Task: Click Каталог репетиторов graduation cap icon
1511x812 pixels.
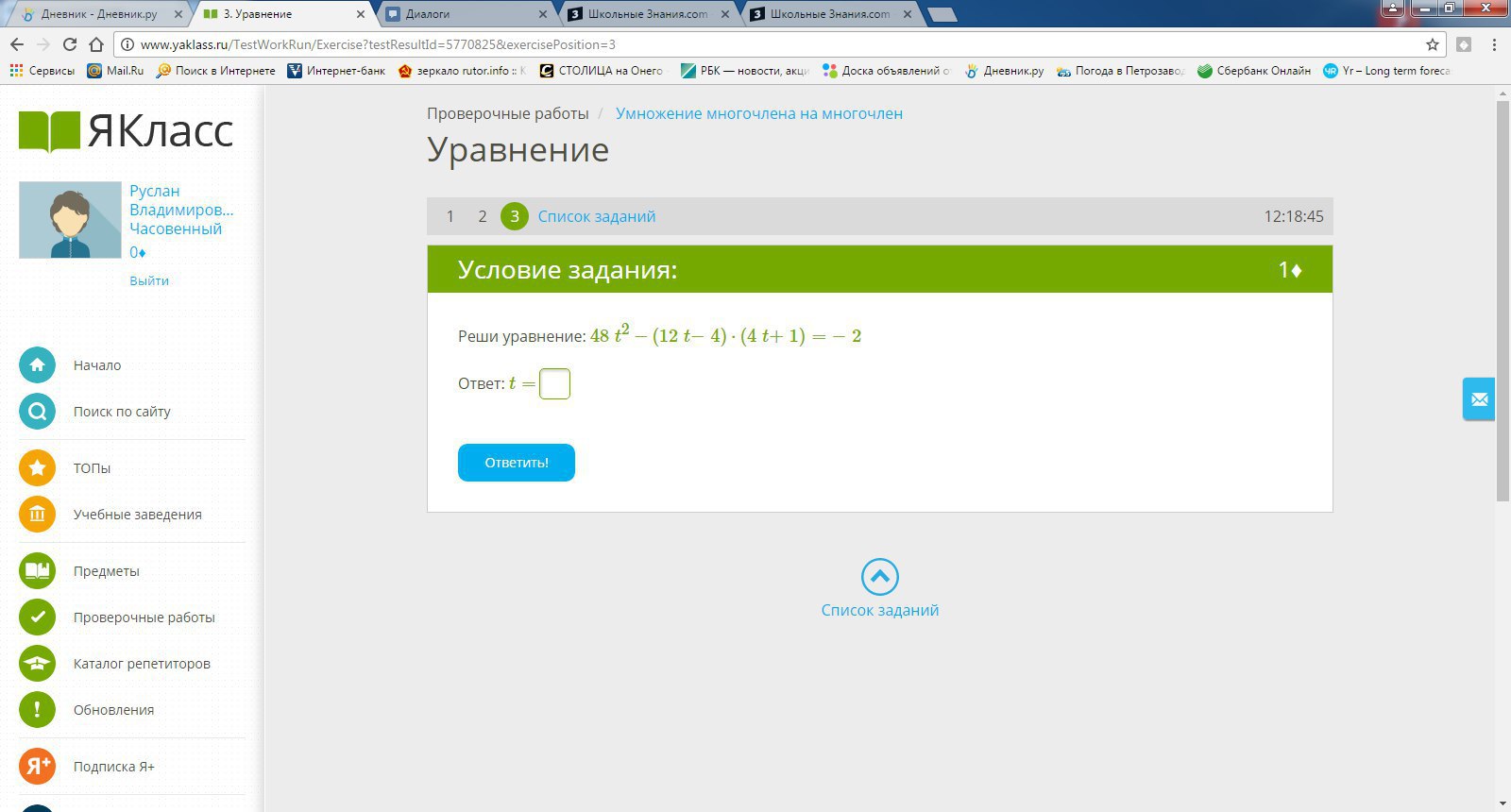Action: [x=37, y=664]
